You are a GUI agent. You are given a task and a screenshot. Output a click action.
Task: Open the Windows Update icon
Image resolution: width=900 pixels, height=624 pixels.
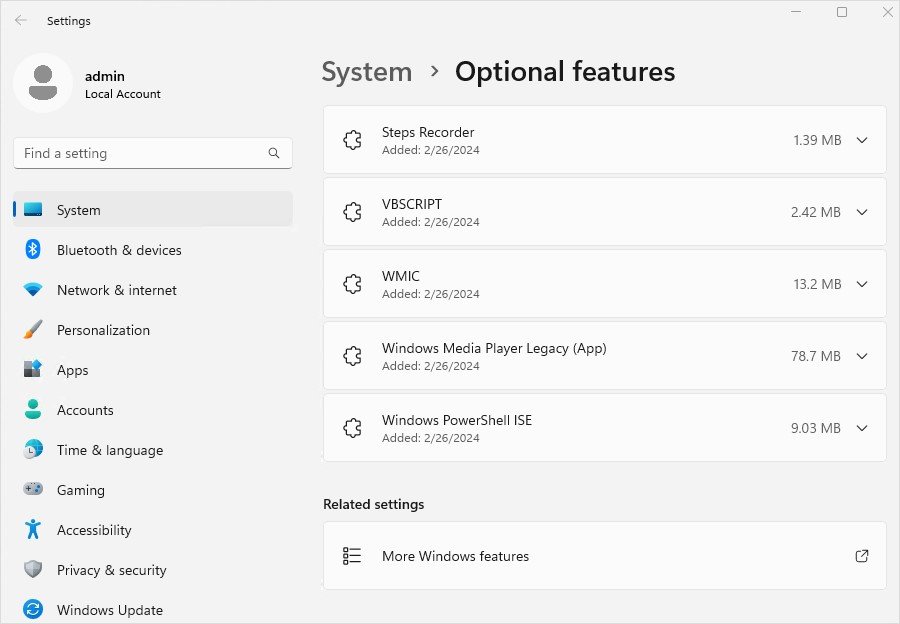click(x=30, y=610)
